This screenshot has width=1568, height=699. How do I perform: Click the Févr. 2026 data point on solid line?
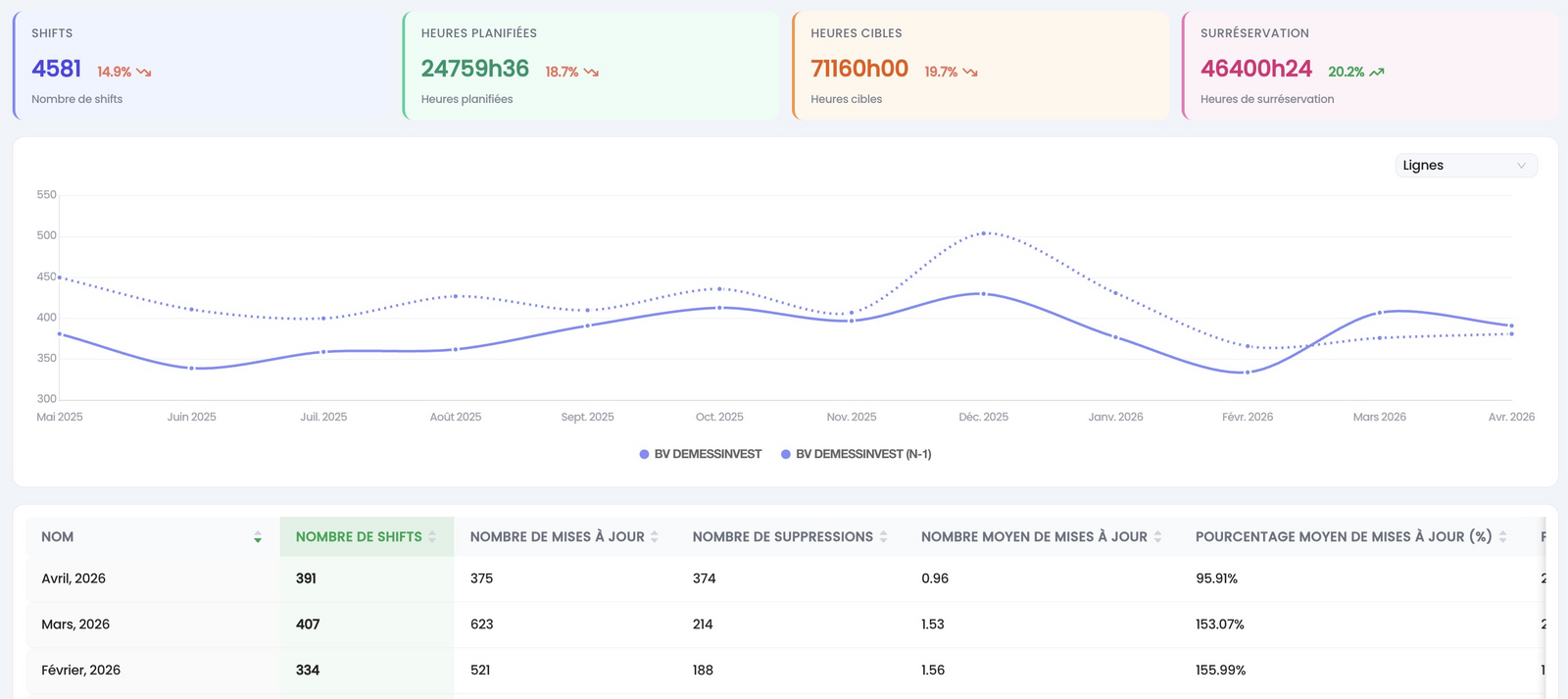pyautogui.click(x=1248, y=373)
